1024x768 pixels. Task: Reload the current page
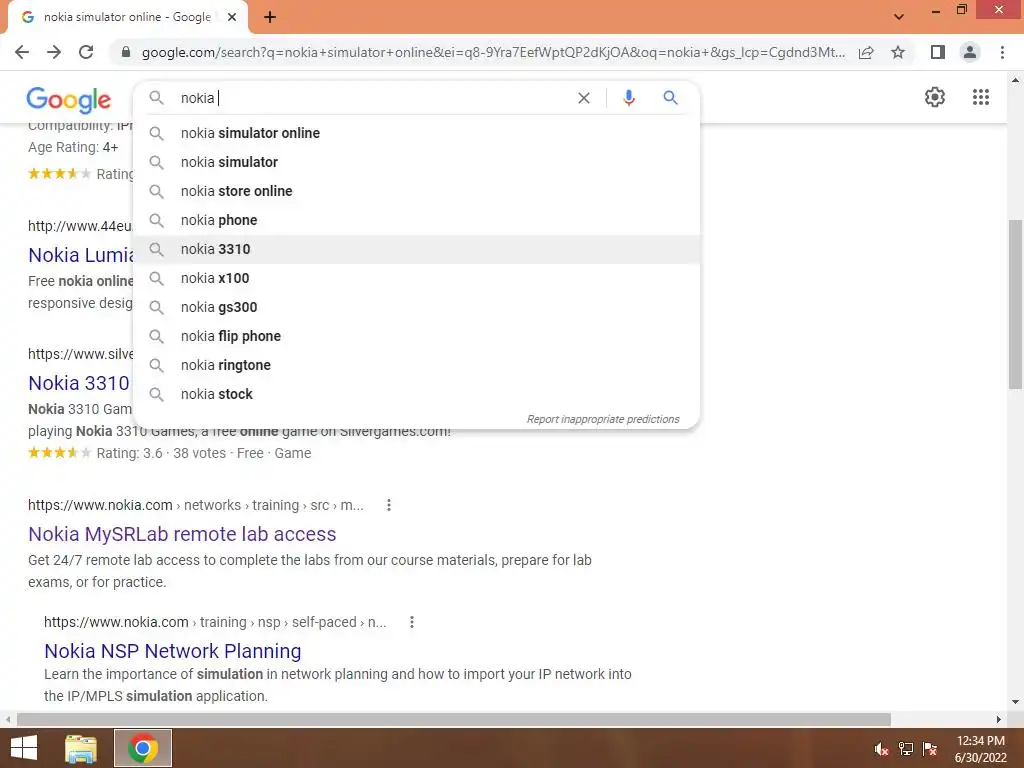86,52
